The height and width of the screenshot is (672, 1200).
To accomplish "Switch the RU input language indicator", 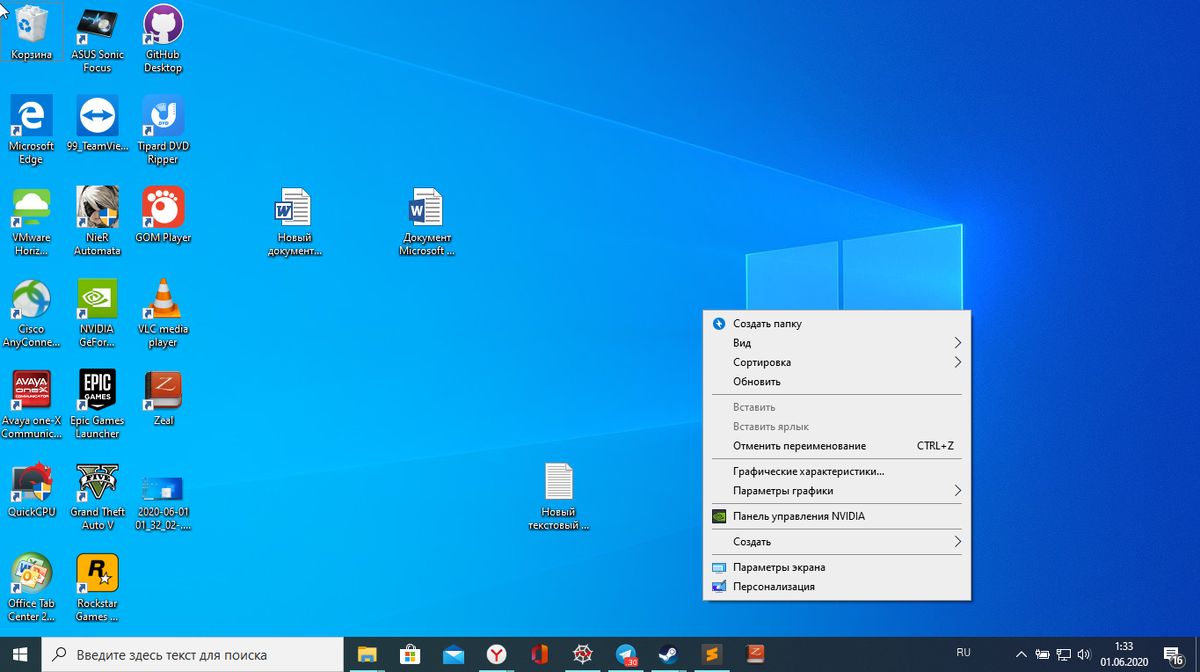I will coord(963,653).
